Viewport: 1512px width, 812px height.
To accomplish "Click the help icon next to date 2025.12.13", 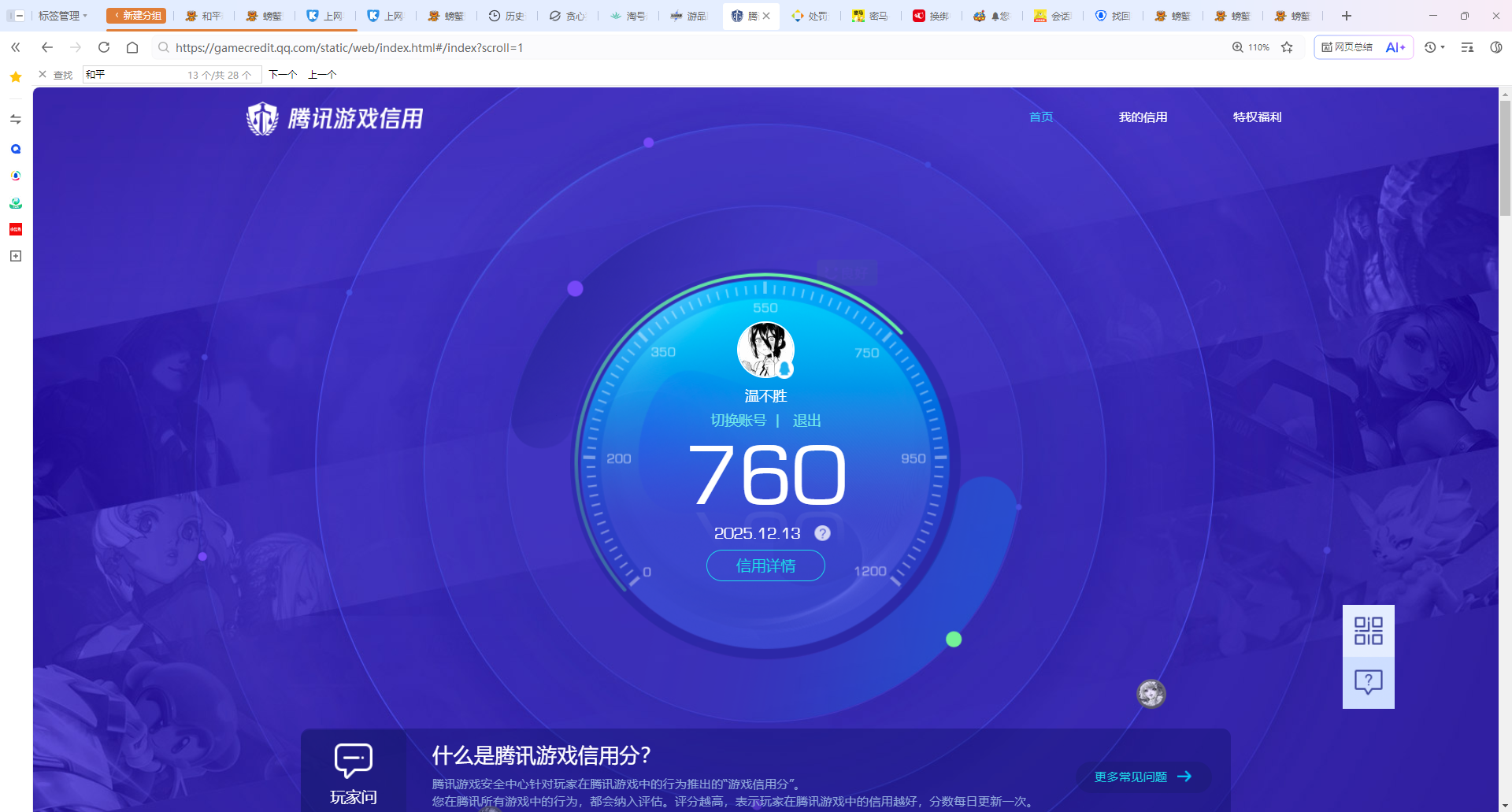I will 822,533.
